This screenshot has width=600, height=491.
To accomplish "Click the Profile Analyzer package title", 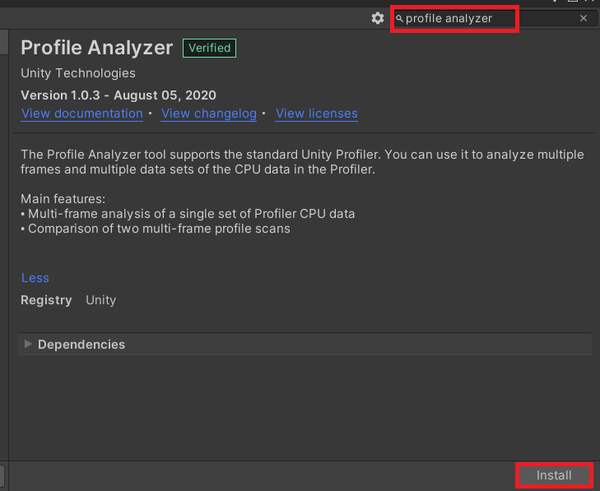I will pyautogui.click(x=96, y=47).
